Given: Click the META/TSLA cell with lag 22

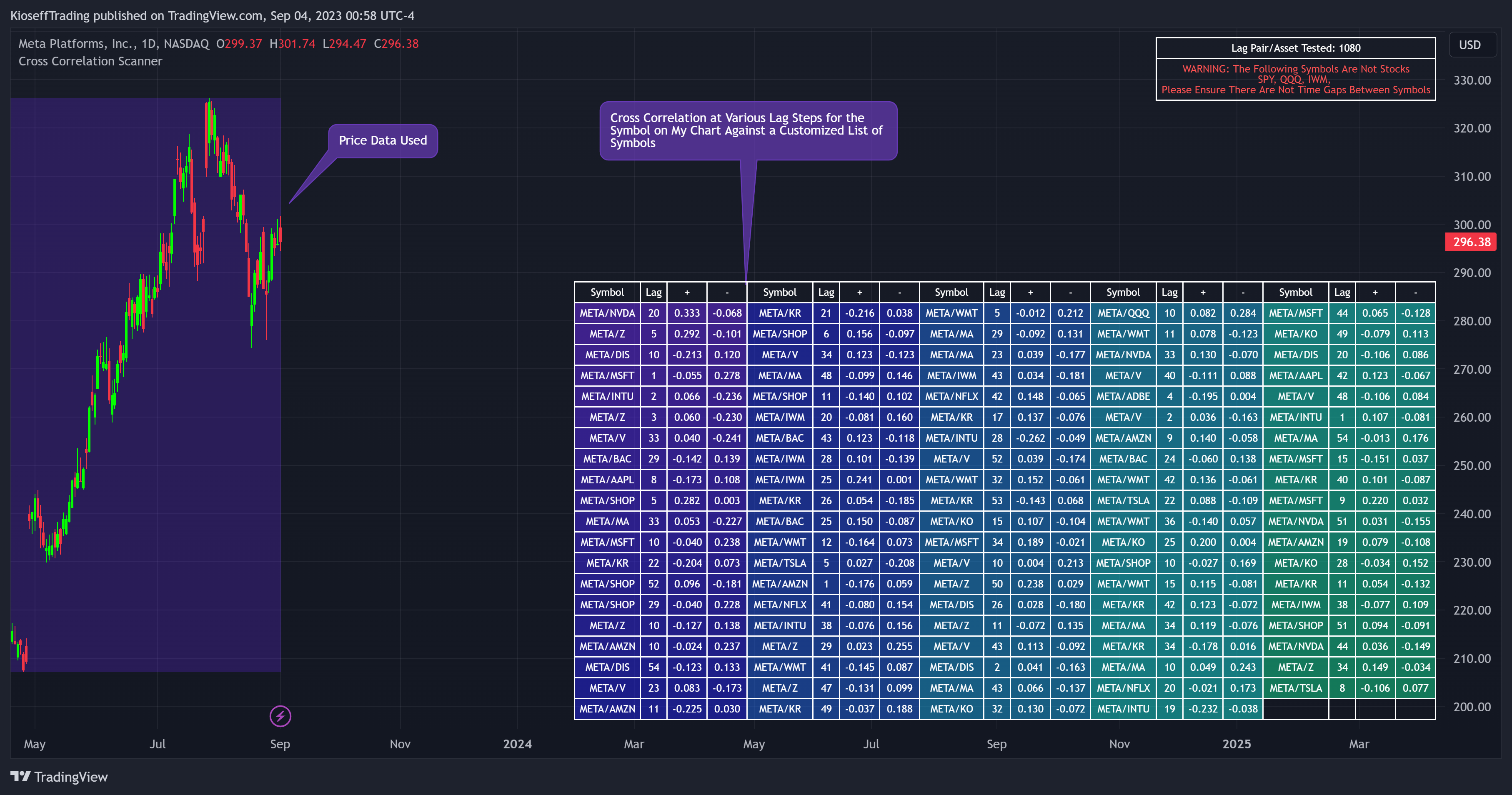Looking at the screenshot, I should coord(1123,500).
